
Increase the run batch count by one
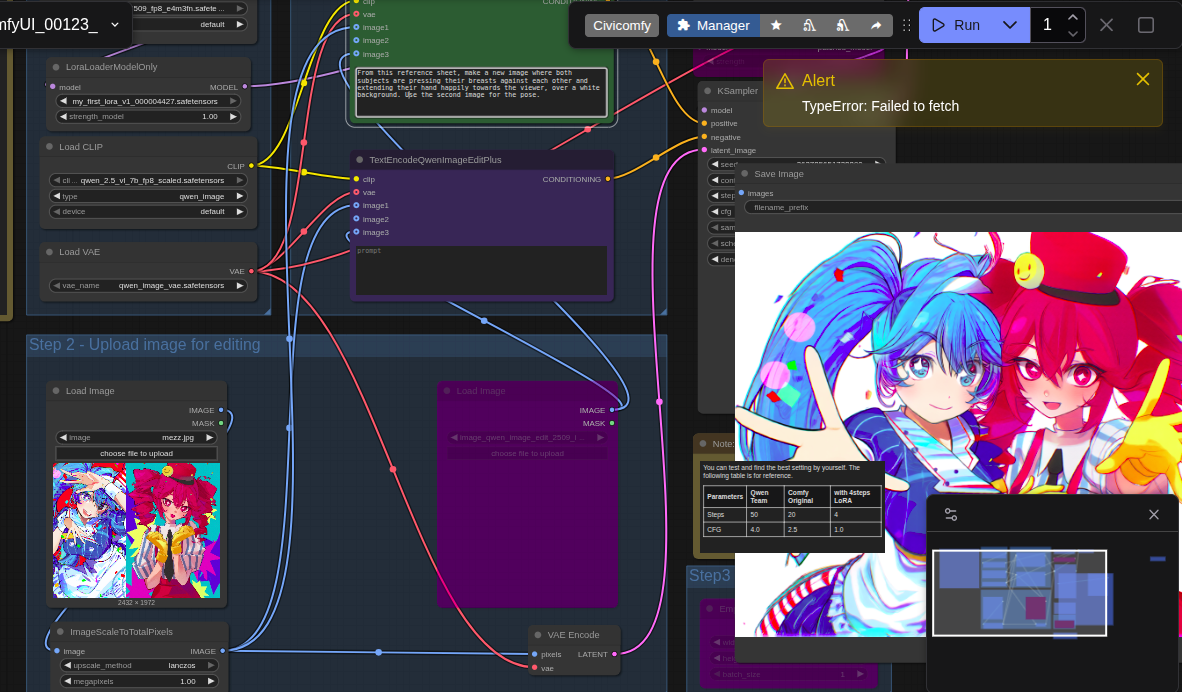tap(1073, 17)
